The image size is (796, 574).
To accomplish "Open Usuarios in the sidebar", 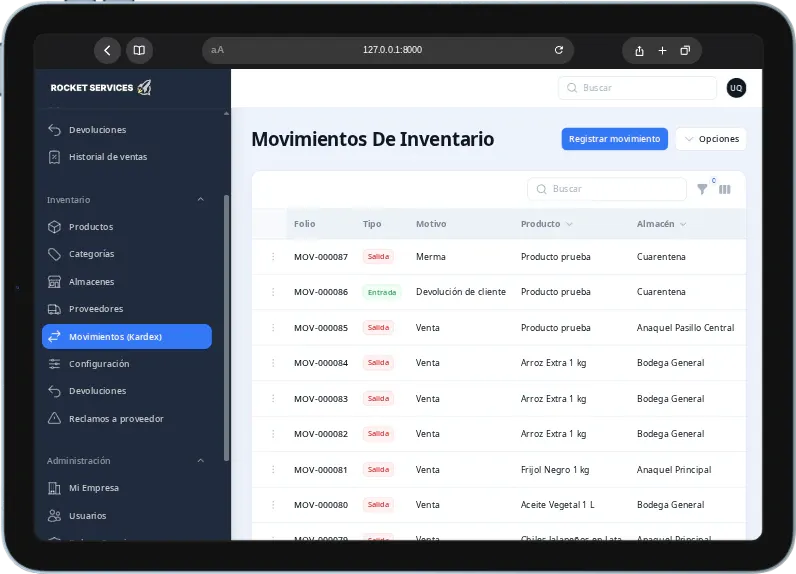I will pyautogui.click(x=127, y=516).
